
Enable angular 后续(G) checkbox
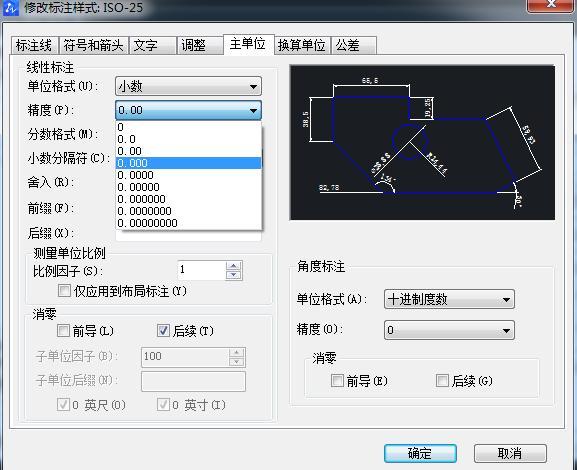click(442, 381)
